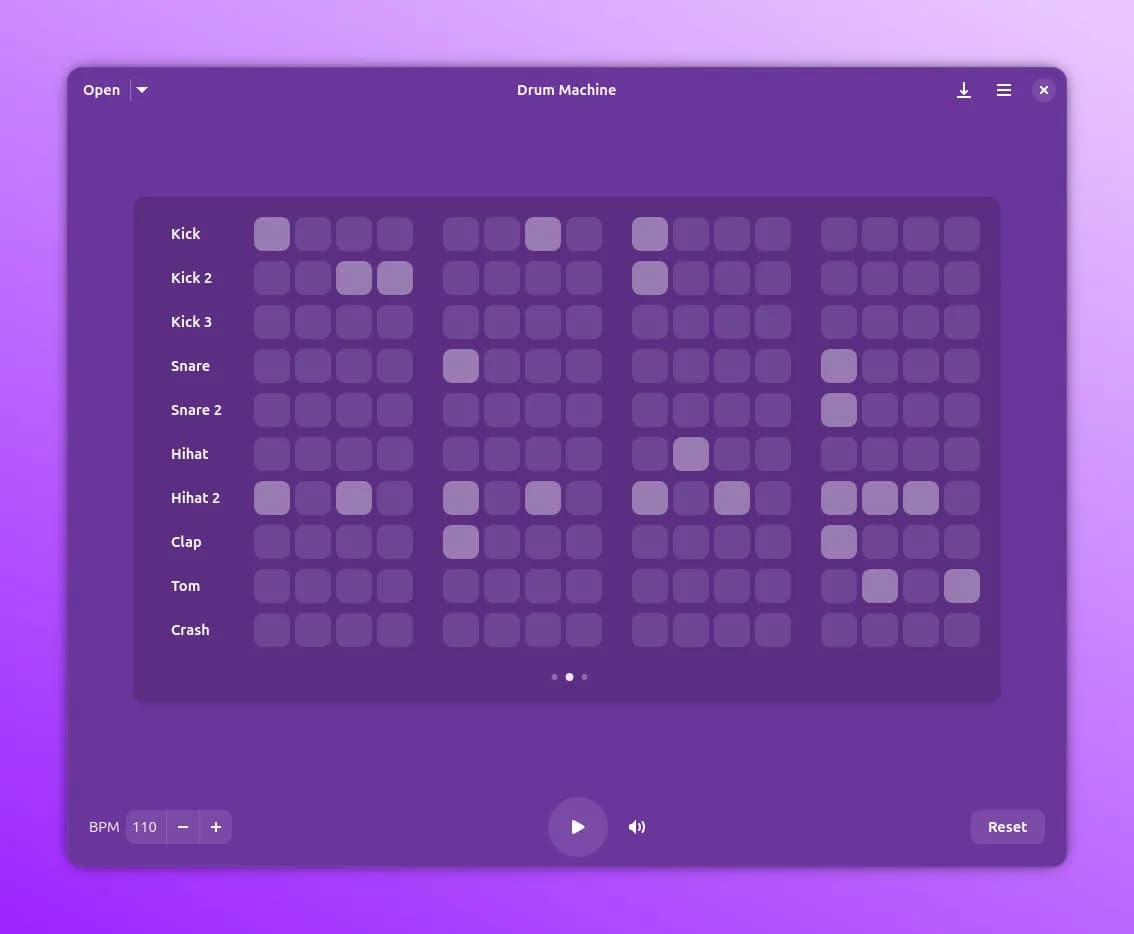This screenshot has height=934, width=1134.
Task: Switch to the third page indicator dot
Action: pyautogui.click(x=585, y=677)
